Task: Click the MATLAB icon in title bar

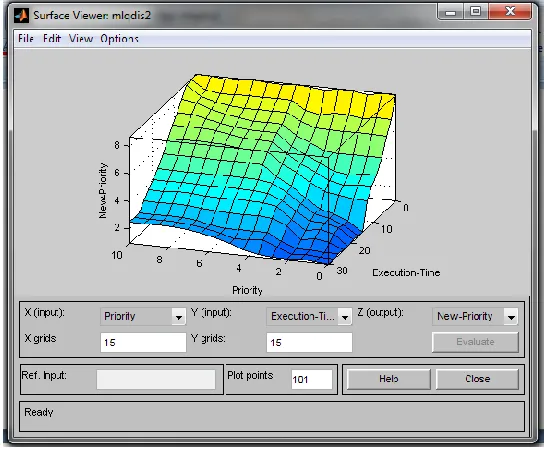Action: point(22,15)
